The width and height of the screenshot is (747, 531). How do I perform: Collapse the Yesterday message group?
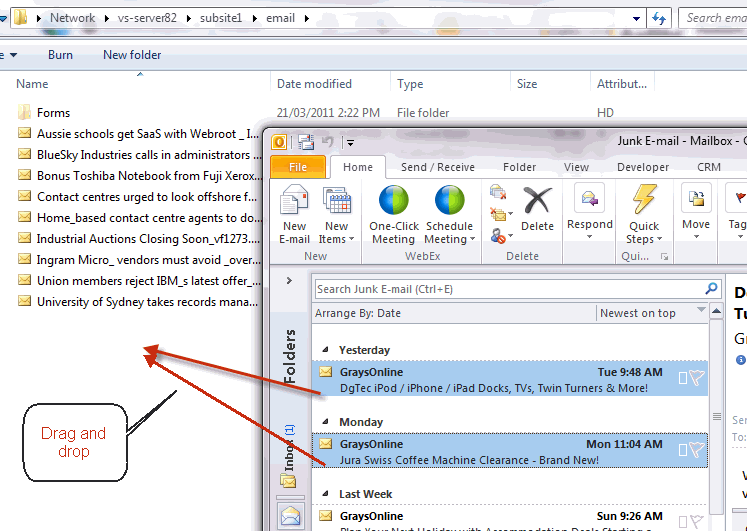325,351
